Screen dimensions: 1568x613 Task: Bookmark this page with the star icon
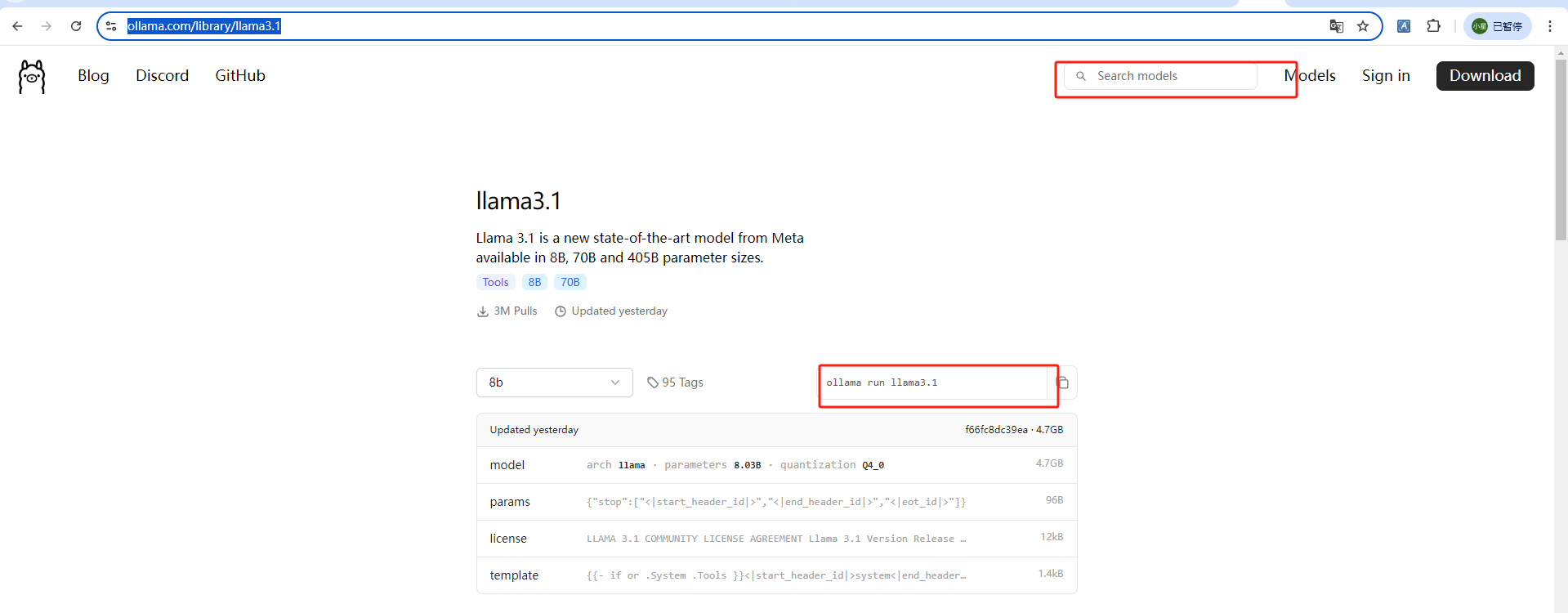click(1363, 26)
